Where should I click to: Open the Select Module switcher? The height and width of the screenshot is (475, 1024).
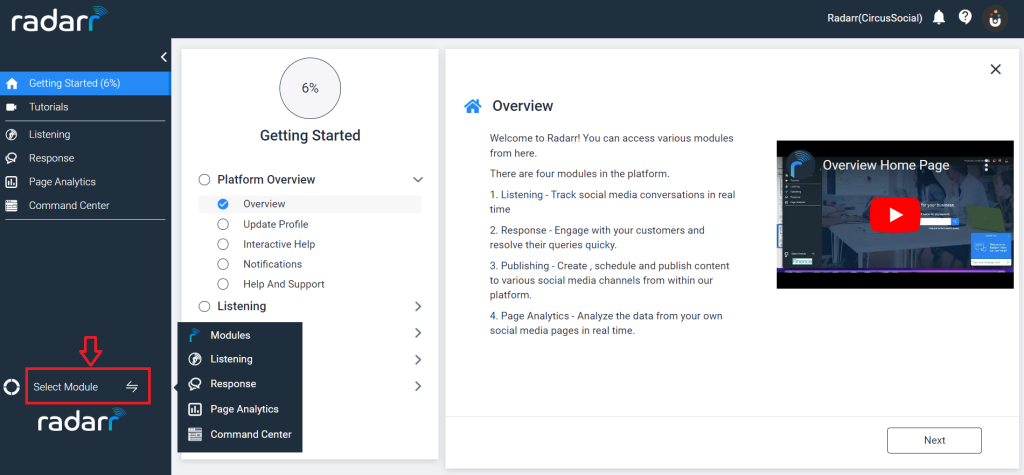coord(88,387)
